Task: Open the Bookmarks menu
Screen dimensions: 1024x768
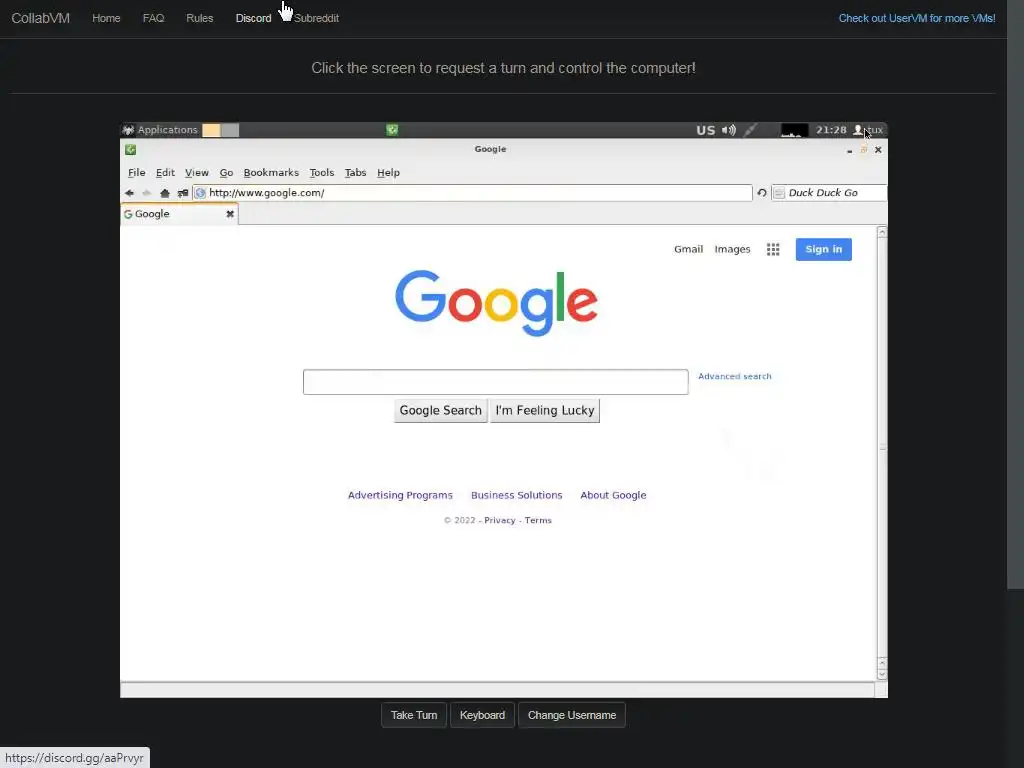Action: [271, 172]
